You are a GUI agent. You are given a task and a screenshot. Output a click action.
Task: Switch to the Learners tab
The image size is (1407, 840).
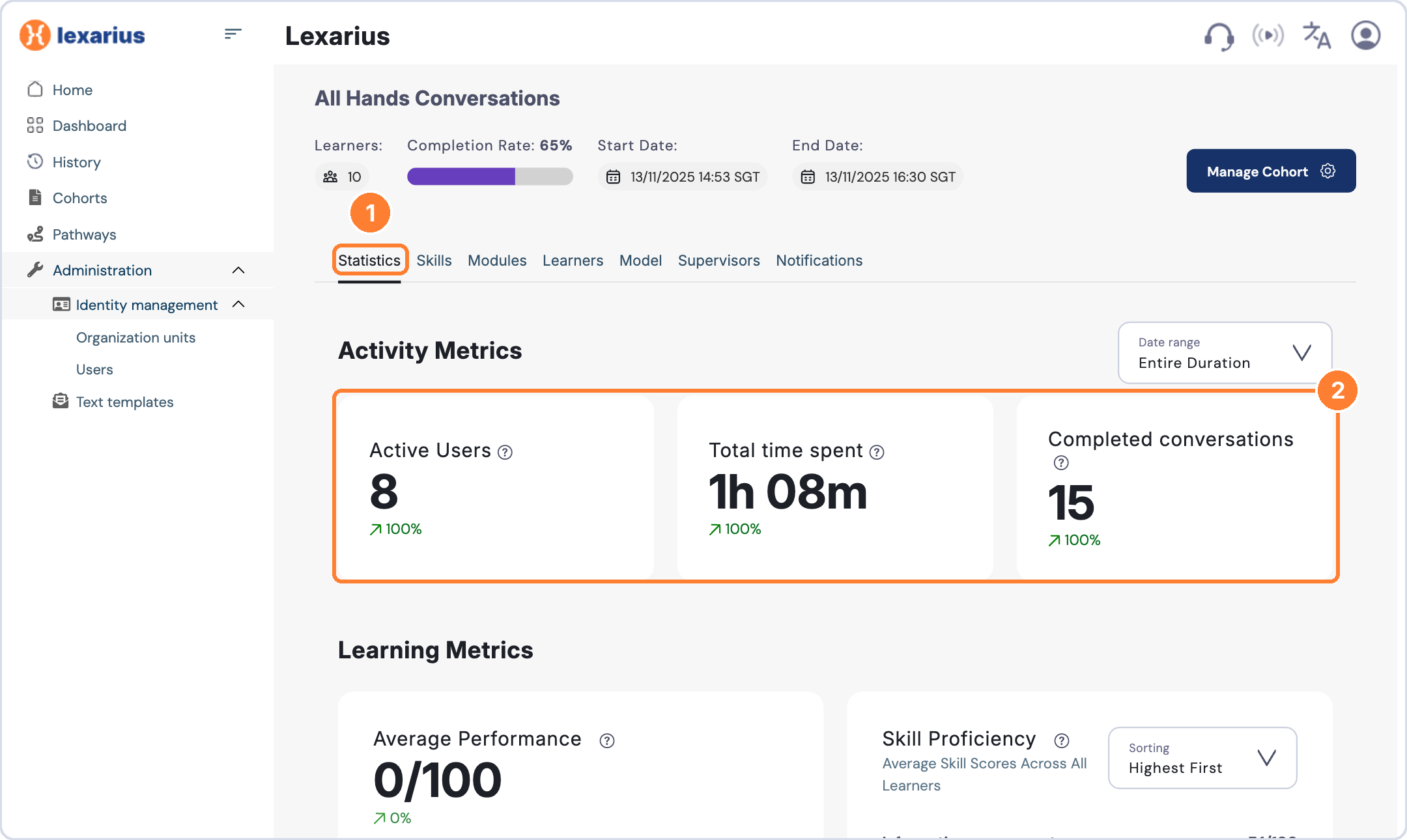coord(573,260)
